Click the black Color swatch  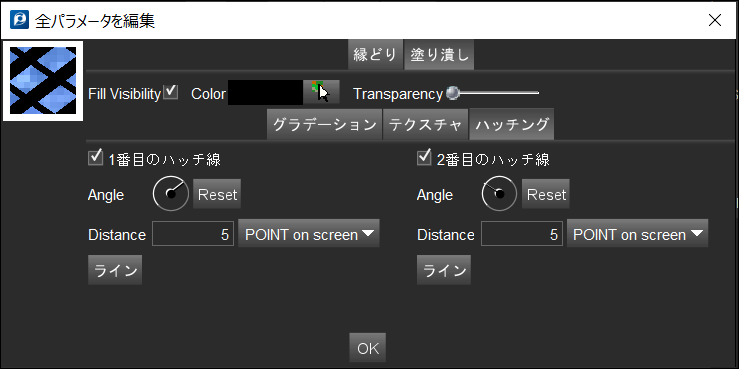point(265,92)
